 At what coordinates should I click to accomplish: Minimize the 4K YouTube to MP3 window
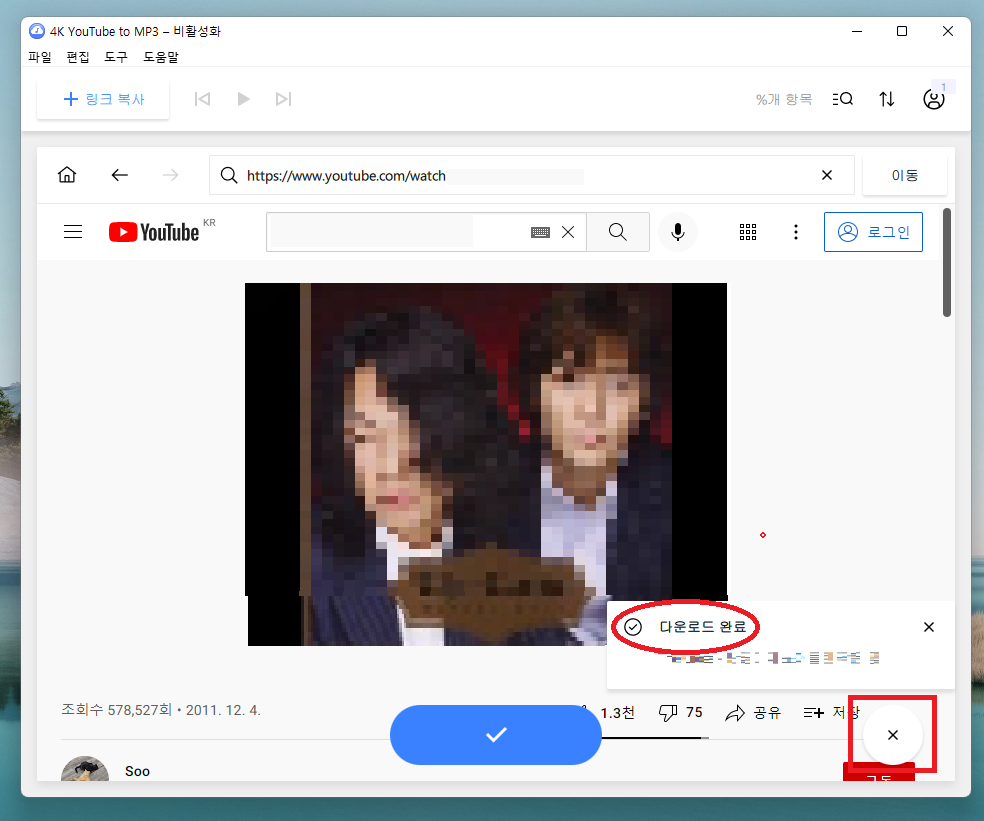point(857,31)
